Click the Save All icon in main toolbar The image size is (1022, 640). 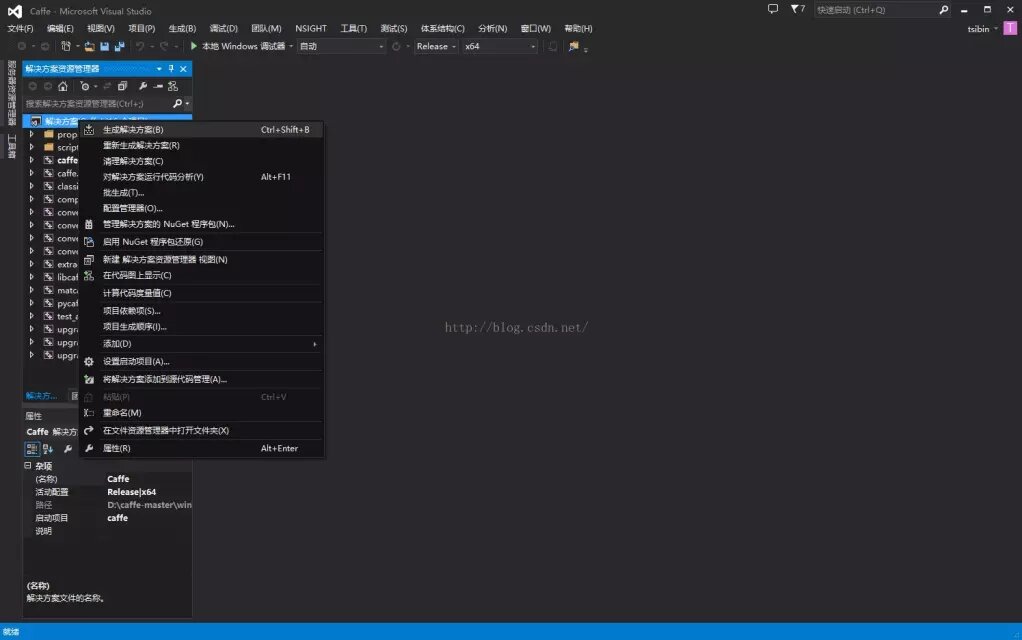pyautogui.click(x=119, y=46)
